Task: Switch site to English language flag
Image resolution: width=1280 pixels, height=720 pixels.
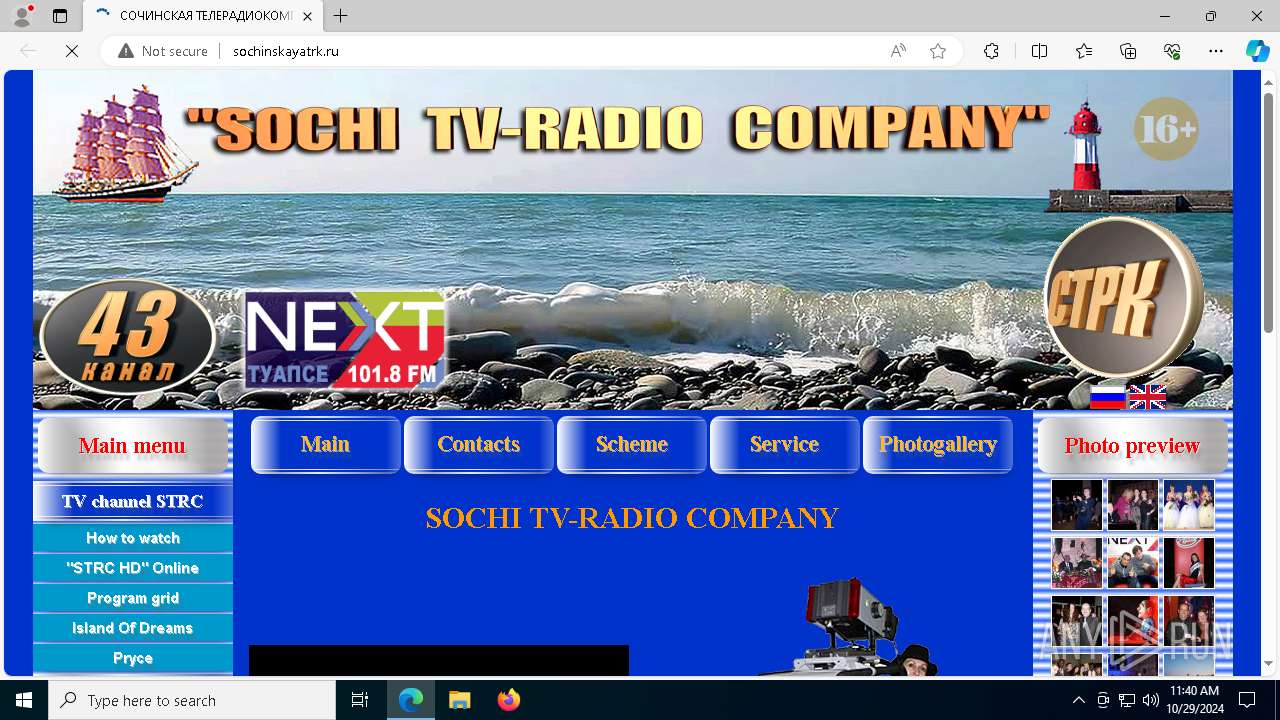Action: pos(1147,397)
